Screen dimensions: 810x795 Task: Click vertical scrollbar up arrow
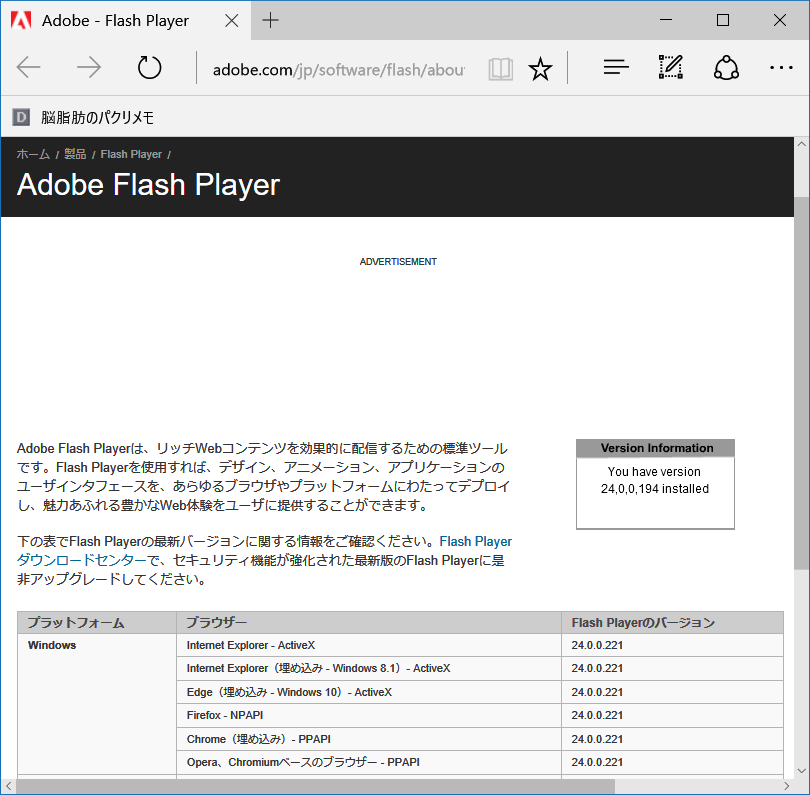pyautogui.click(x=801, y=144)
